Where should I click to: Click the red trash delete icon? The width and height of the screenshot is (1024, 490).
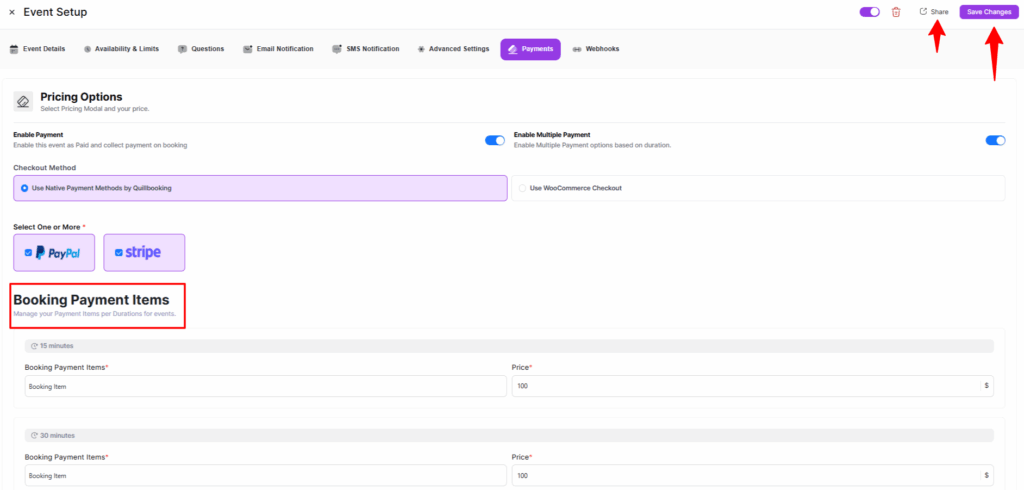click(896, 12)
